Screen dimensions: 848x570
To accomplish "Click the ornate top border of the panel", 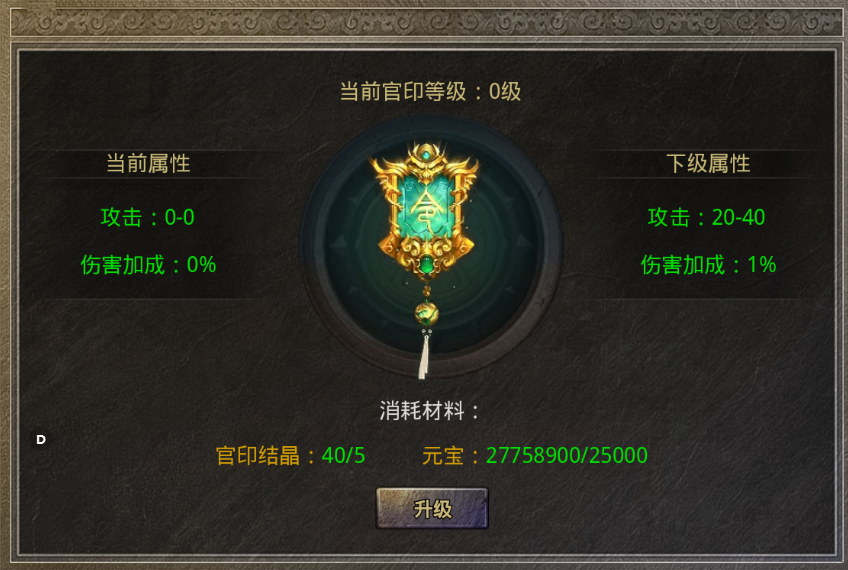I will [x=424, y=22].
